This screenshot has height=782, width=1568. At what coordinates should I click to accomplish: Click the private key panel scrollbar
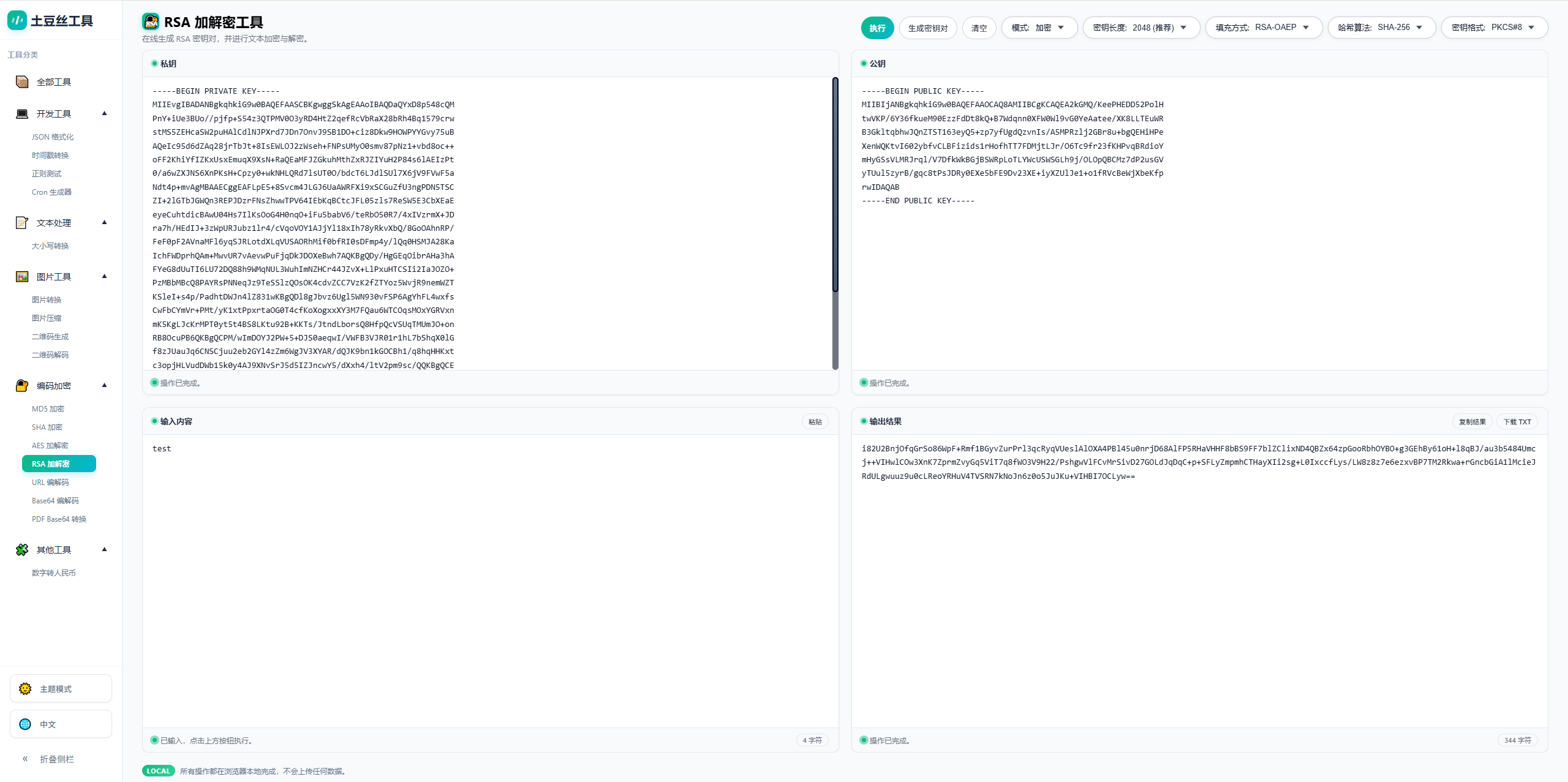pos(835,184)
